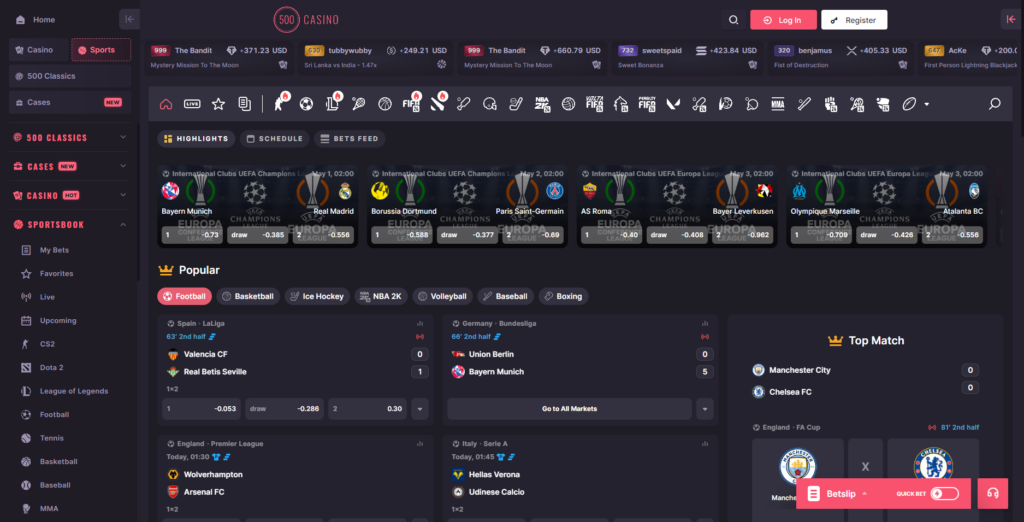Pick Paris Saint-Germain odds -0.69
Screen dimensions: 1024x522
pyautogui.click(x=534, y=235)
